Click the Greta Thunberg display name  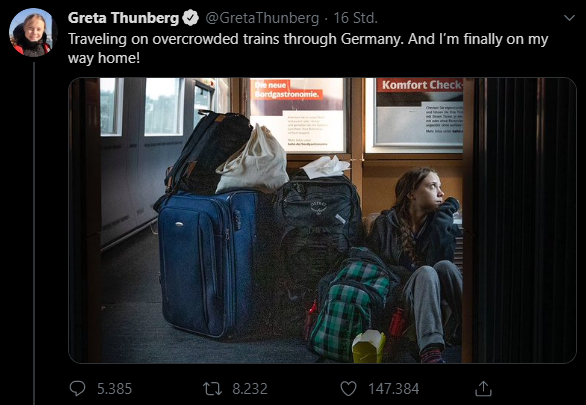pos(123,18)
